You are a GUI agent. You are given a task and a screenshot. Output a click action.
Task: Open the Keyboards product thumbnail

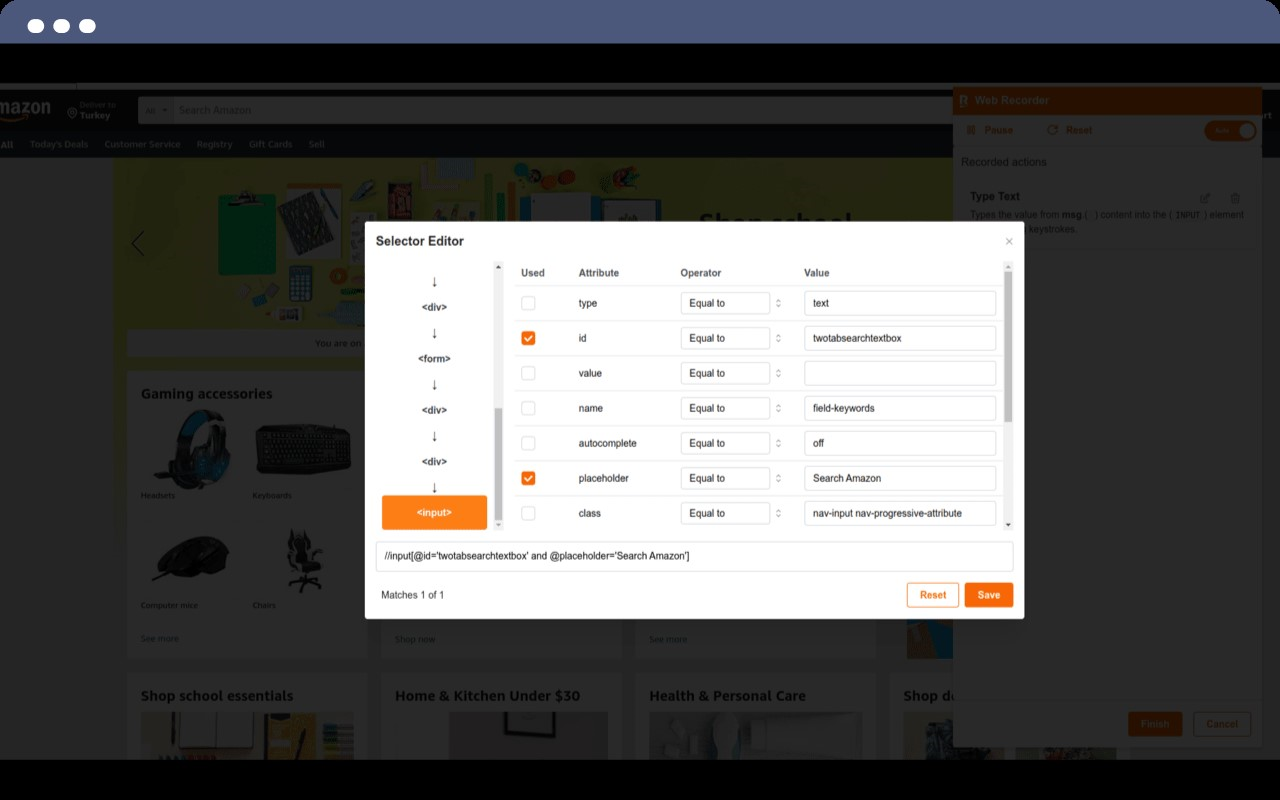tap(303, 447)
